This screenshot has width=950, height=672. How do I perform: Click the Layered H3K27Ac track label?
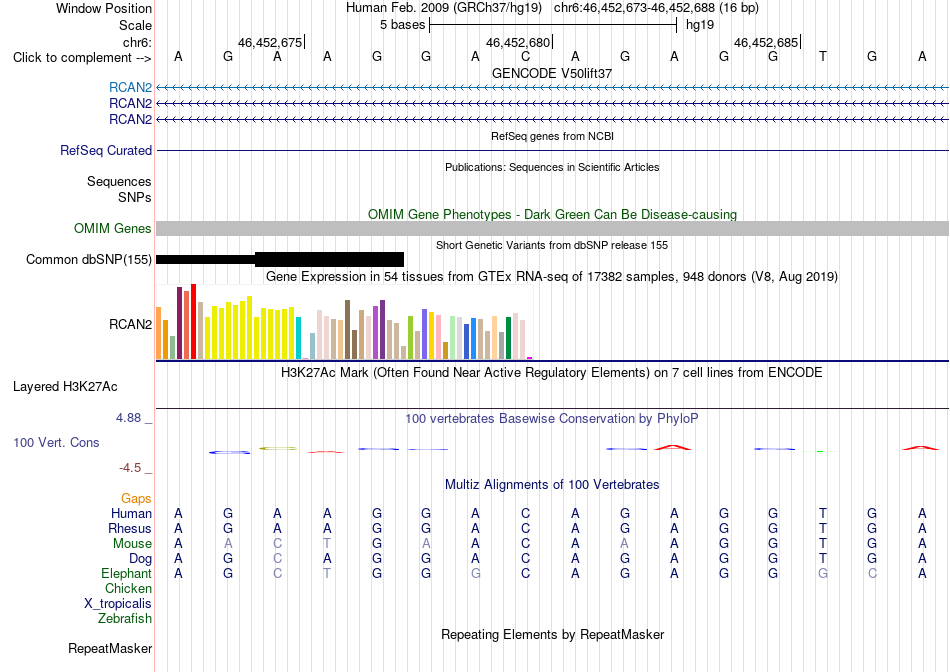click(65, 387)
